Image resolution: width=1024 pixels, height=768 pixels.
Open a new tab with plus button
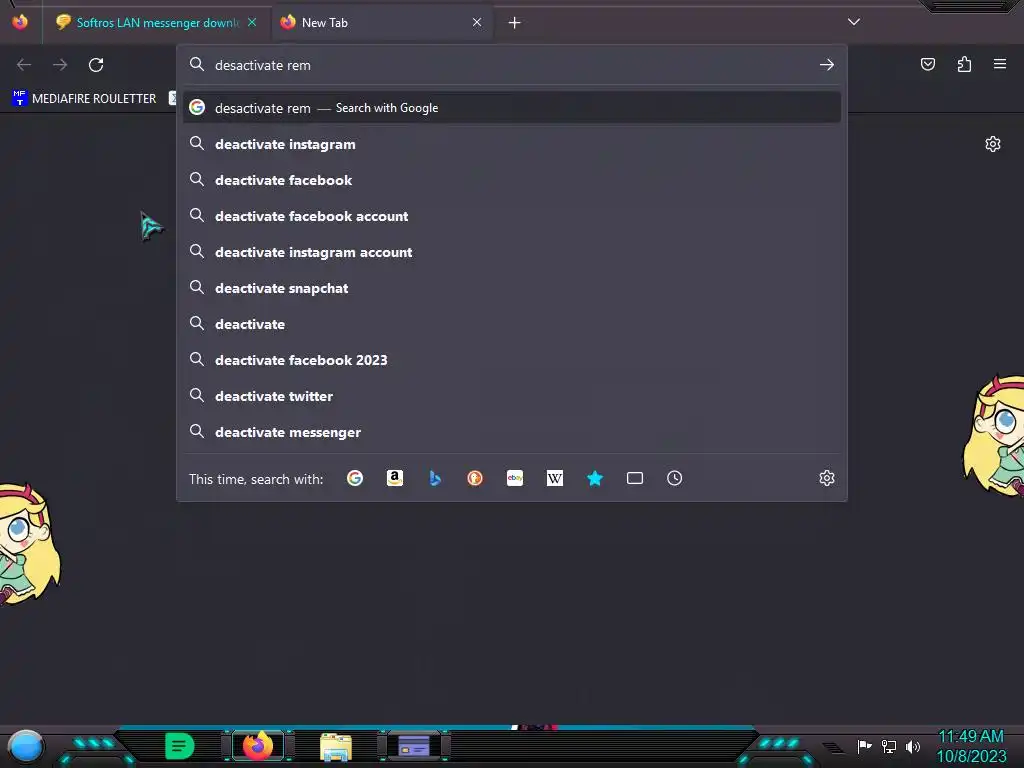(x=515, y=23)
